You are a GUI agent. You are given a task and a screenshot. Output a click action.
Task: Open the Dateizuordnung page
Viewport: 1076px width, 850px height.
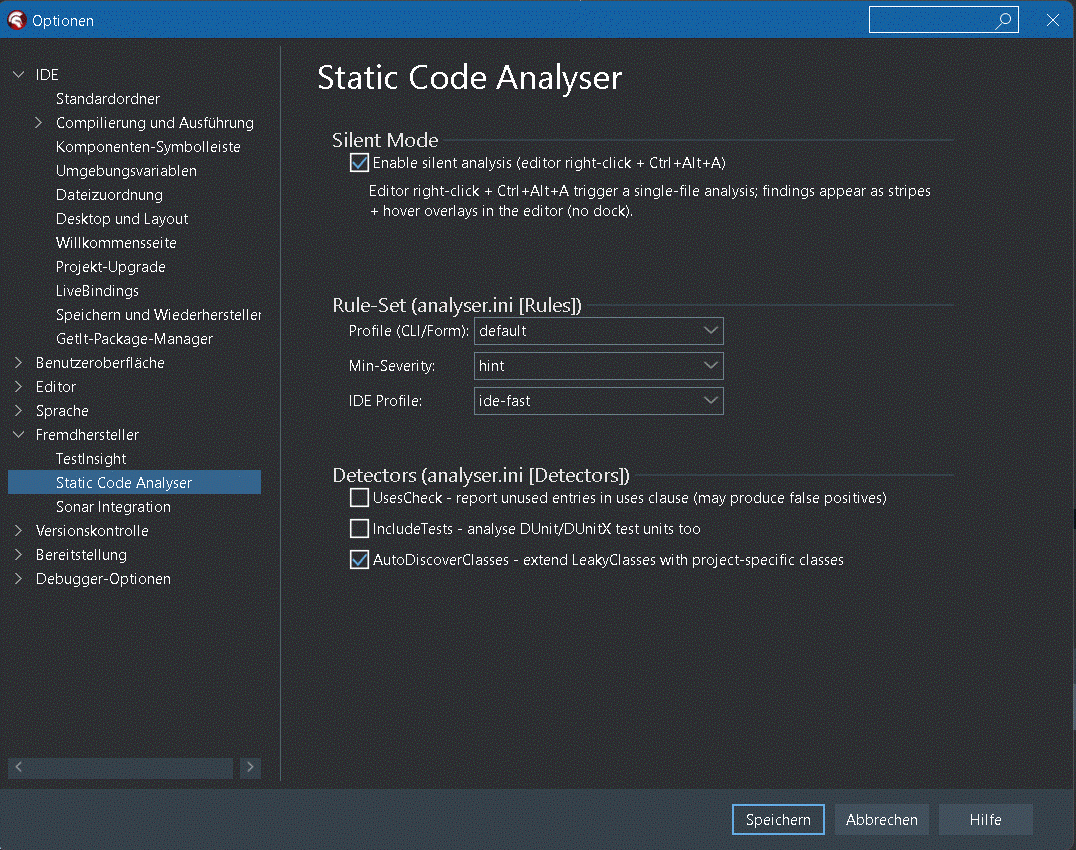point(109,195)
